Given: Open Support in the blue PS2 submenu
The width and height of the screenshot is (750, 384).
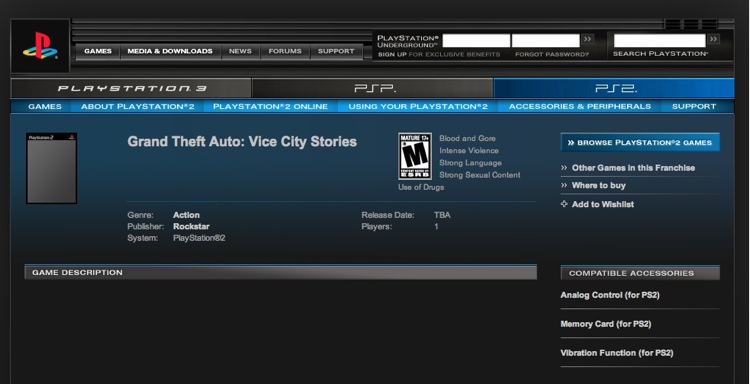Looking at the screenshot, I should point(694,107).
